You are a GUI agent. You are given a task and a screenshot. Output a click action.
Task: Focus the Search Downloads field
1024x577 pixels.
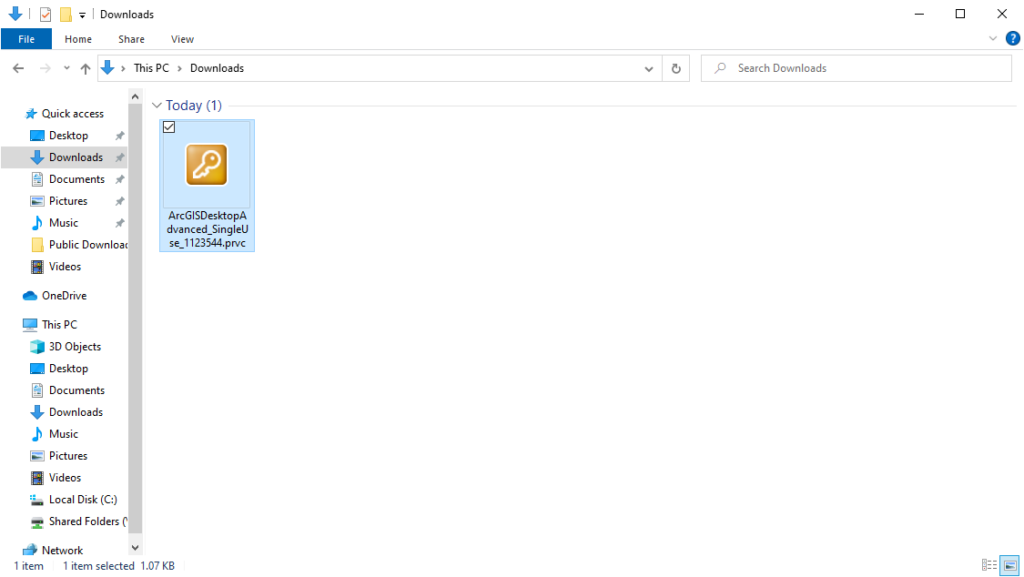(856, 68)
